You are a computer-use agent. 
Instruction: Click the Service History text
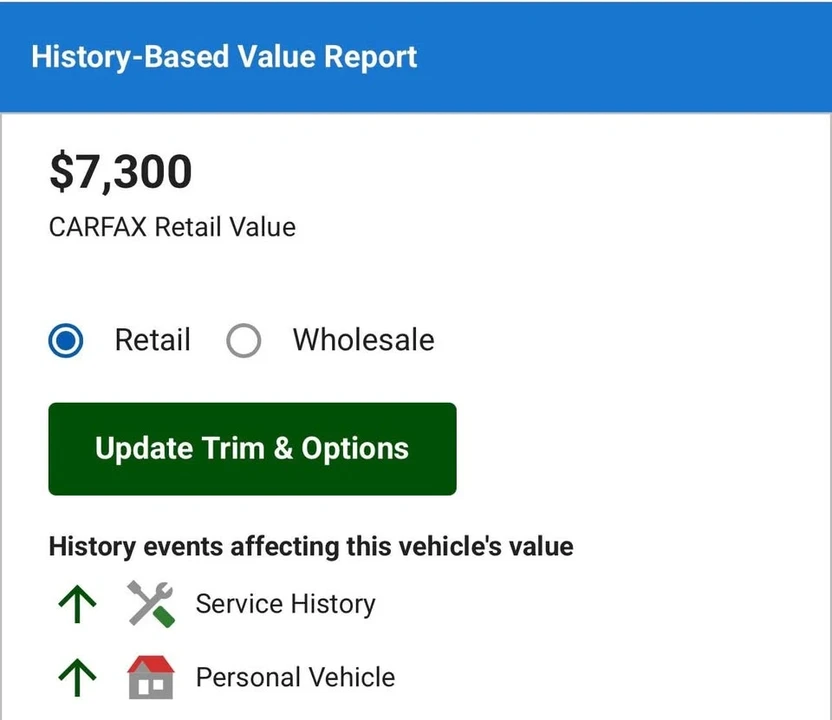(285, 604)
